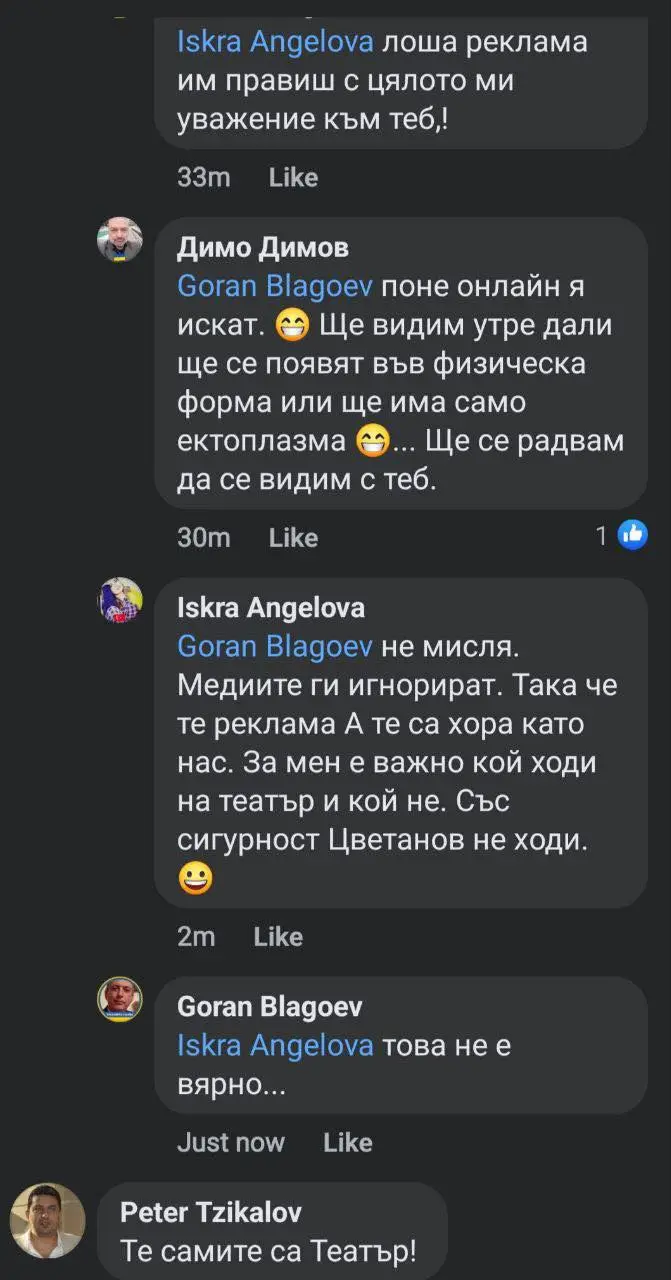Click Iskra Angelova mention in top comment

click(x=275, y=42)
